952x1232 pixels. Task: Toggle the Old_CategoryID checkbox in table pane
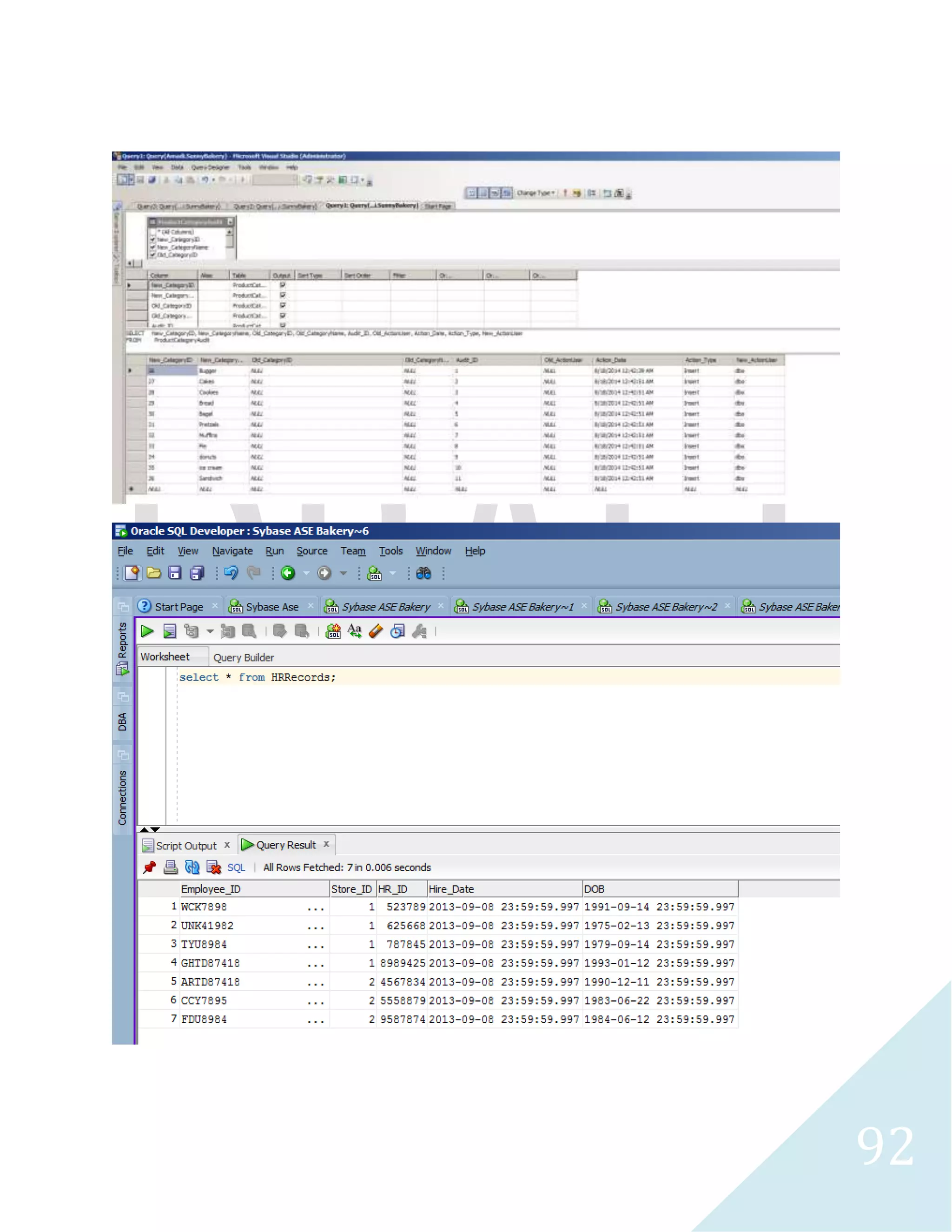pyautogui.click(x=153, y=255)
